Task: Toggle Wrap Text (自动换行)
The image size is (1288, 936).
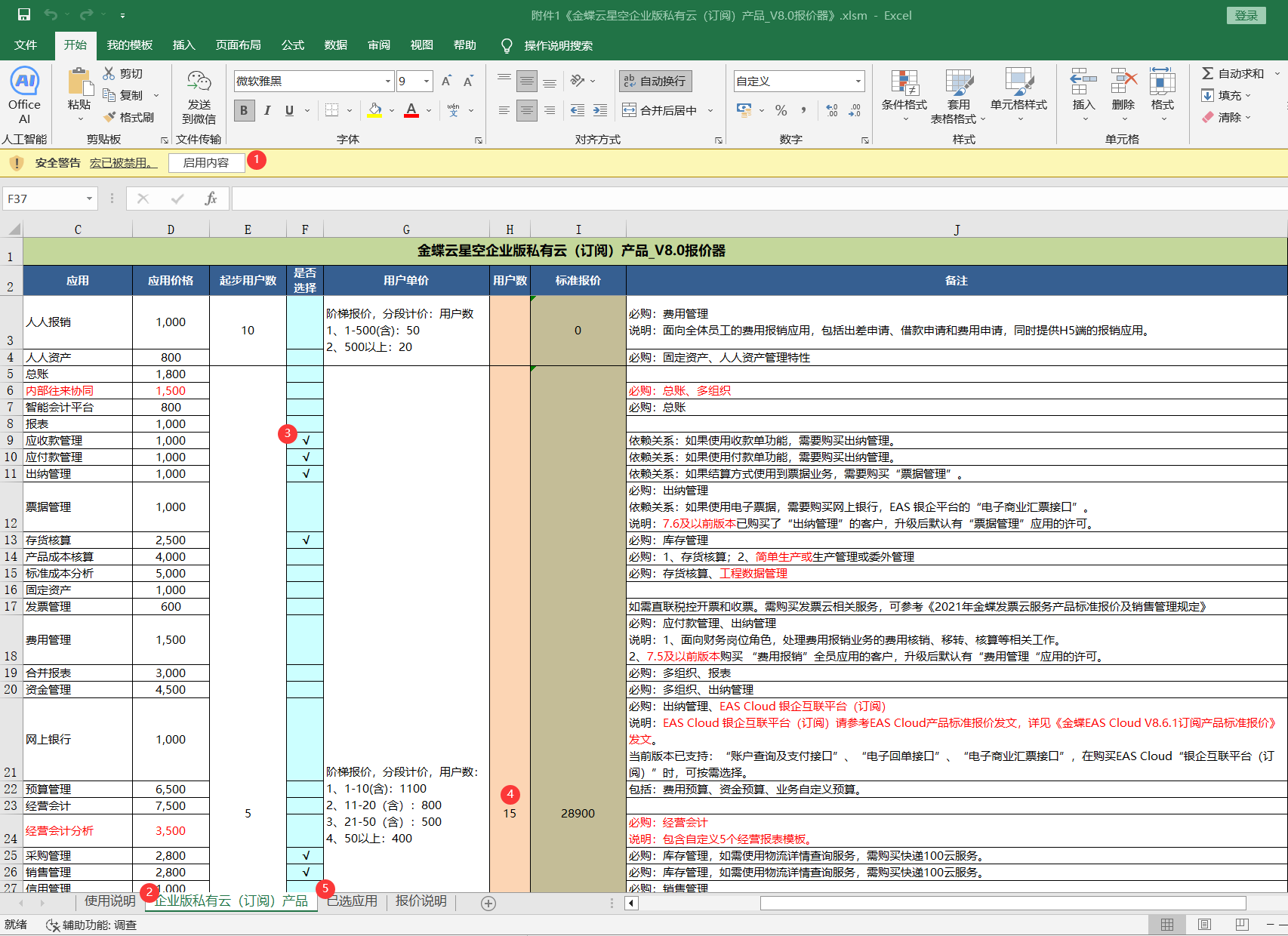Action: coord(655,81)
